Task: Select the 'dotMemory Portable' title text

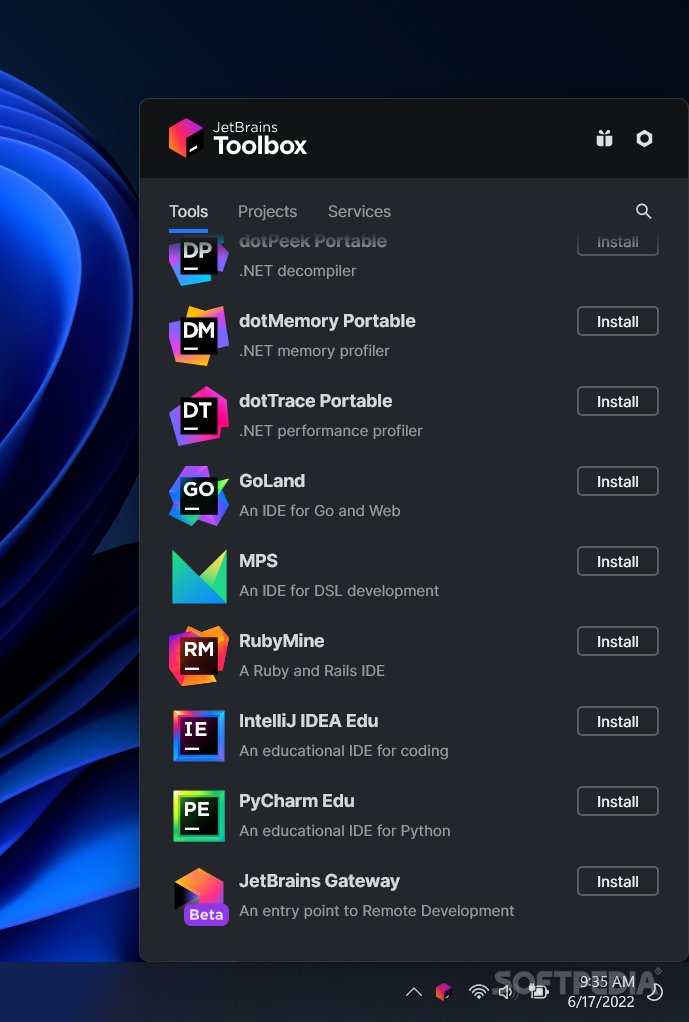Action: click(x=327, y=321)
